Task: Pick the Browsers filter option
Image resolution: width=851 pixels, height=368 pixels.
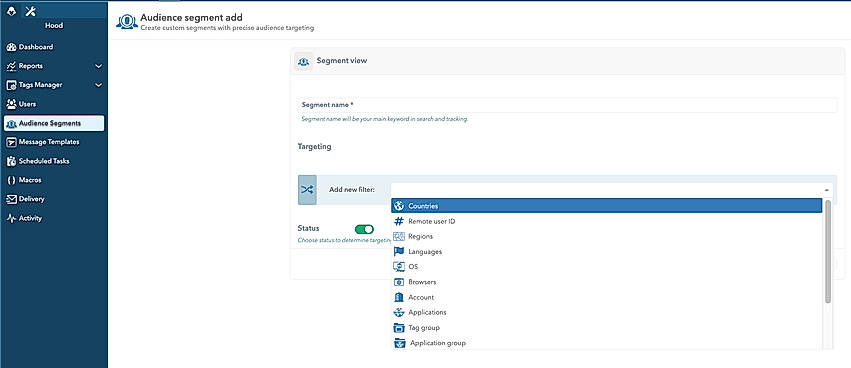Action: (607, 282)
